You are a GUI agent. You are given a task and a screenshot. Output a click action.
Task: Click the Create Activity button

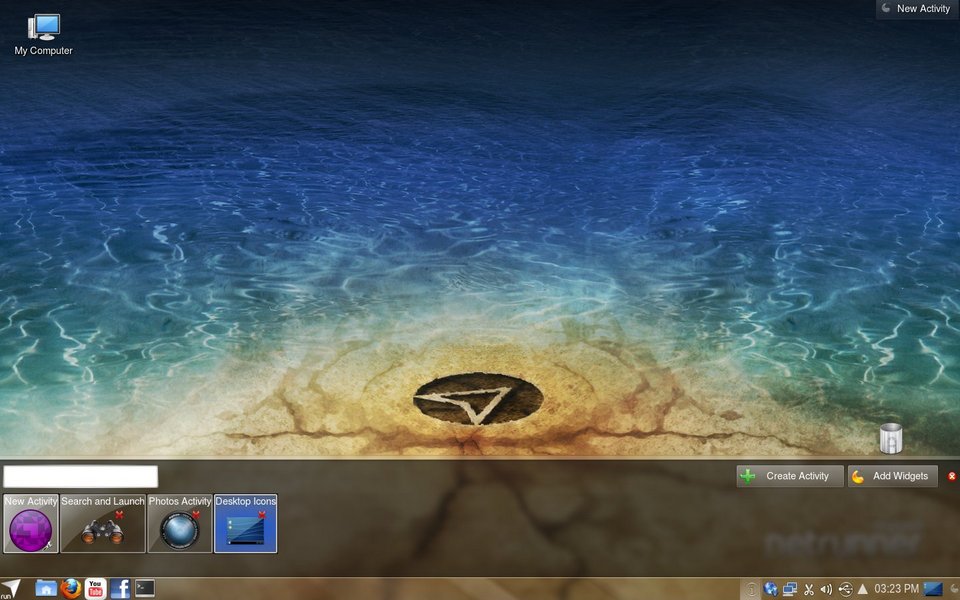tap(789, 476)
